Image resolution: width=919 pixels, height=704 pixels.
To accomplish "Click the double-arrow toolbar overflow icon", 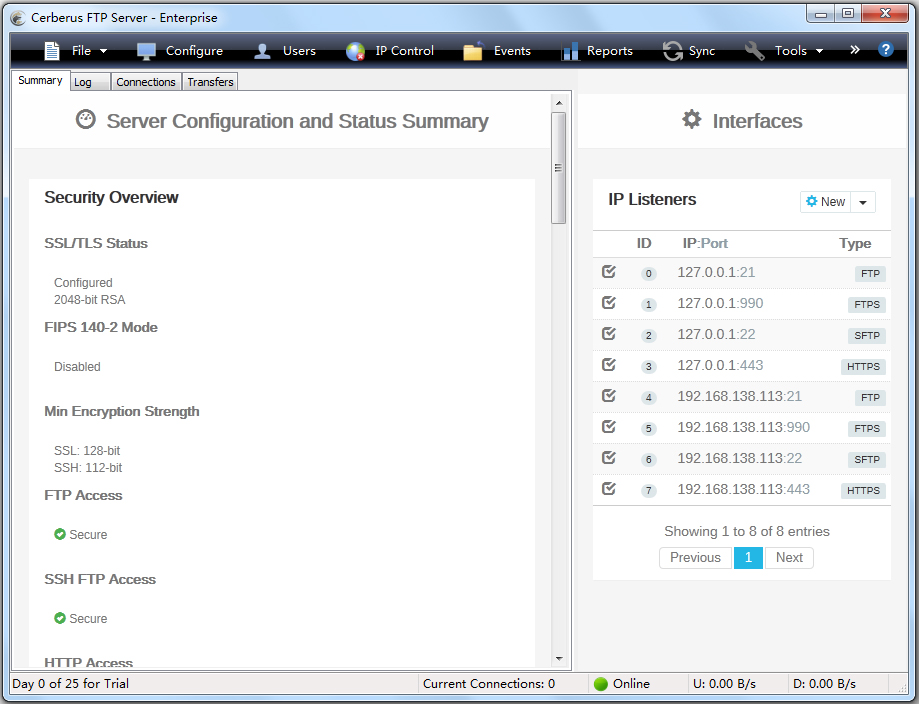I will (855, 50).
